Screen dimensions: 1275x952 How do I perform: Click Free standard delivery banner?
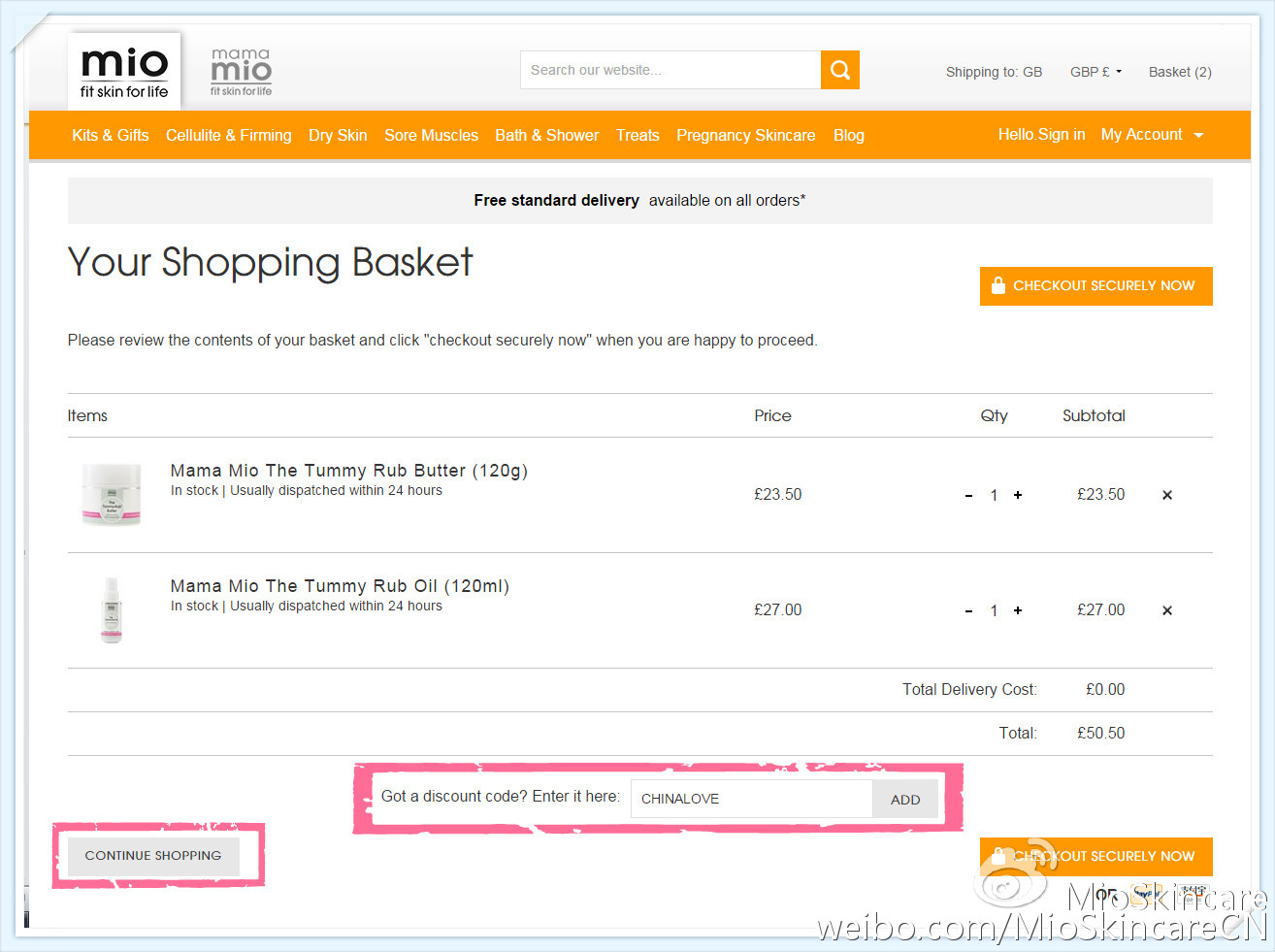coord(640,201)
